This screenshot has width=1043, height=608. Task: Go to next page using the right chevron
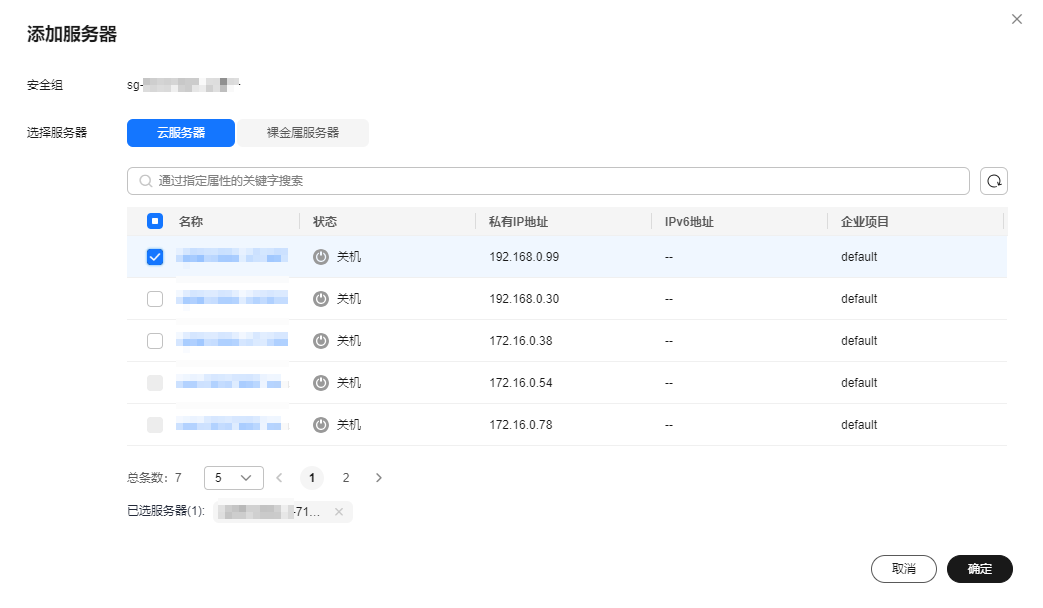[x=378, y=477]
